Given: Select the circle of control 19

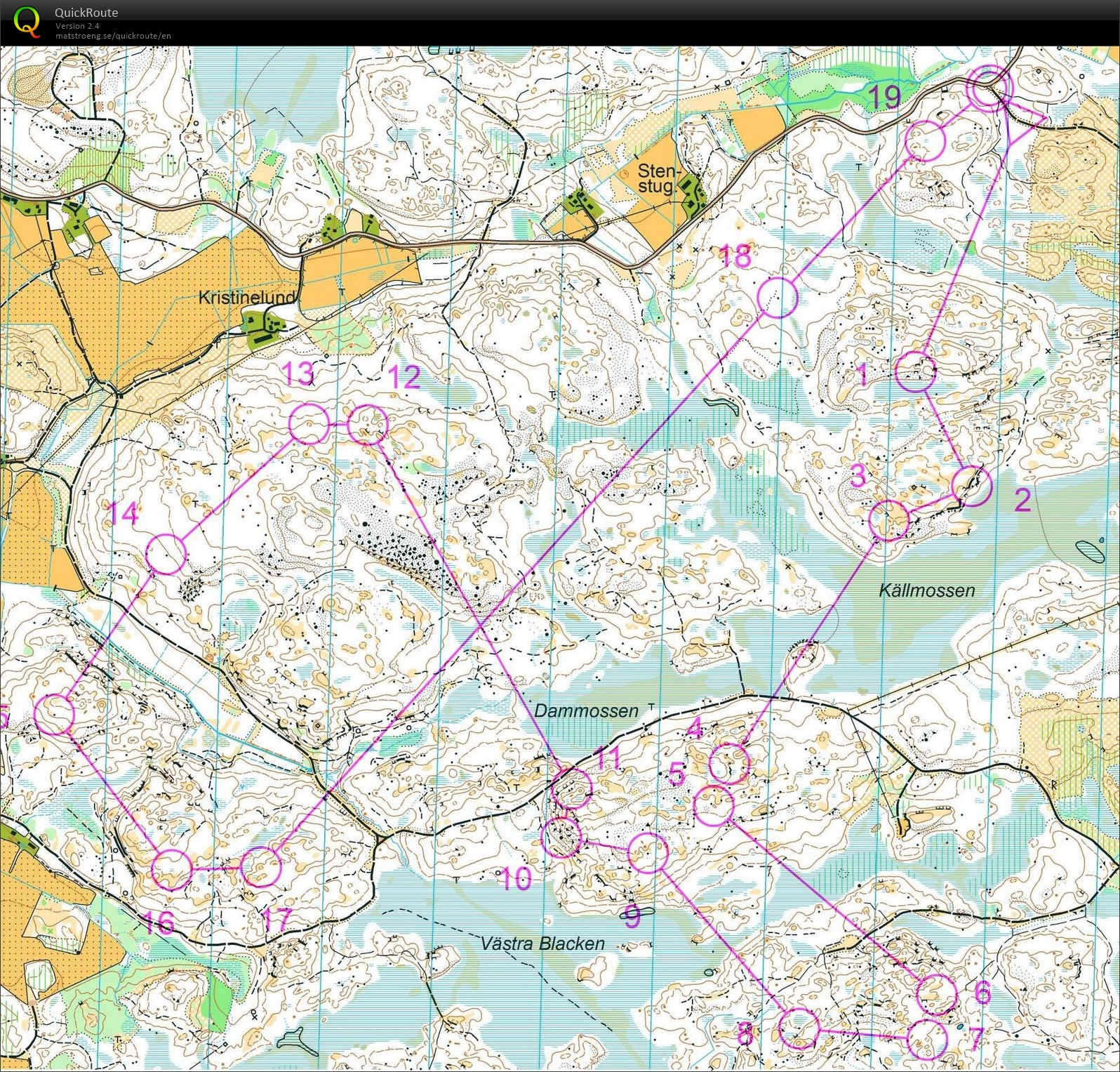Looking at the screenshot, I should tap(926, 140).
